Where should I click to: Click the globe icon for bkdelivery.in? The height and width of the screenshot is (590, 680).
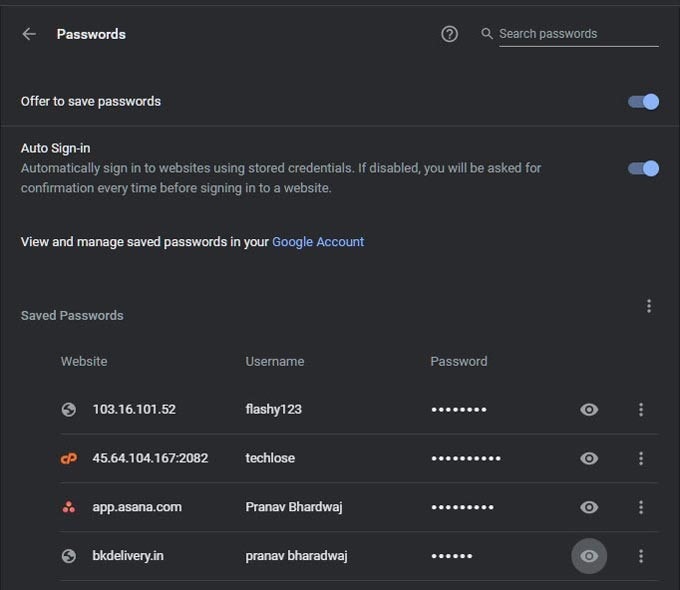pyautogui.click(x=69, y=556)
